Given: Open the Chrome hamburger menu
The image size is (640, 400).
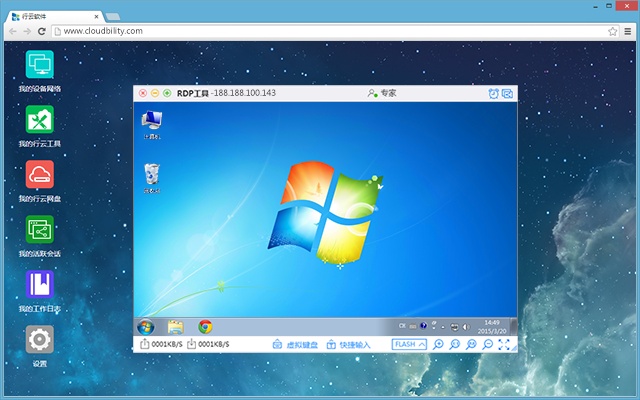Looking at the screenshot, I should coord(628,31).
